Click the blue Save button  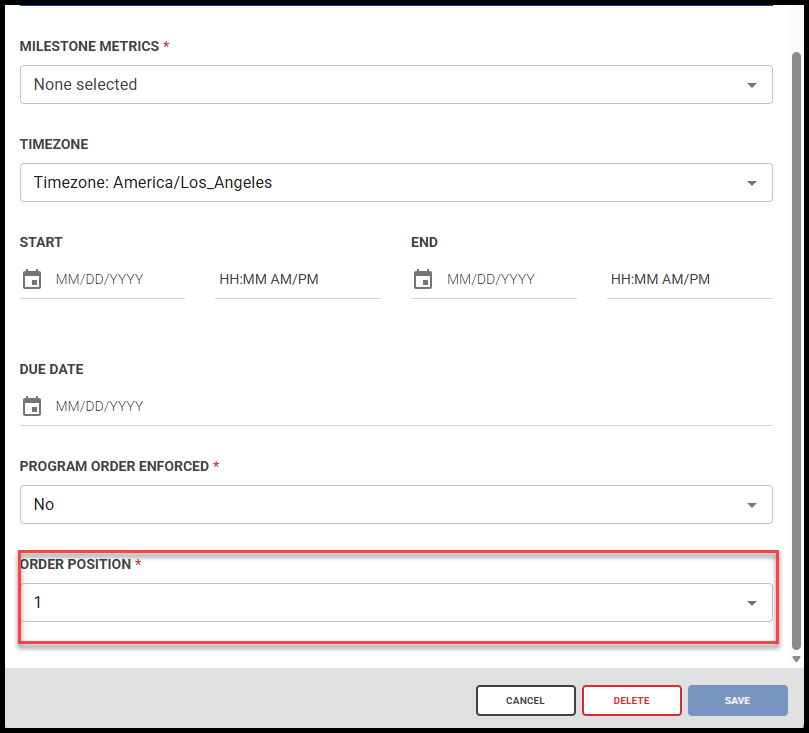(737, 701)
